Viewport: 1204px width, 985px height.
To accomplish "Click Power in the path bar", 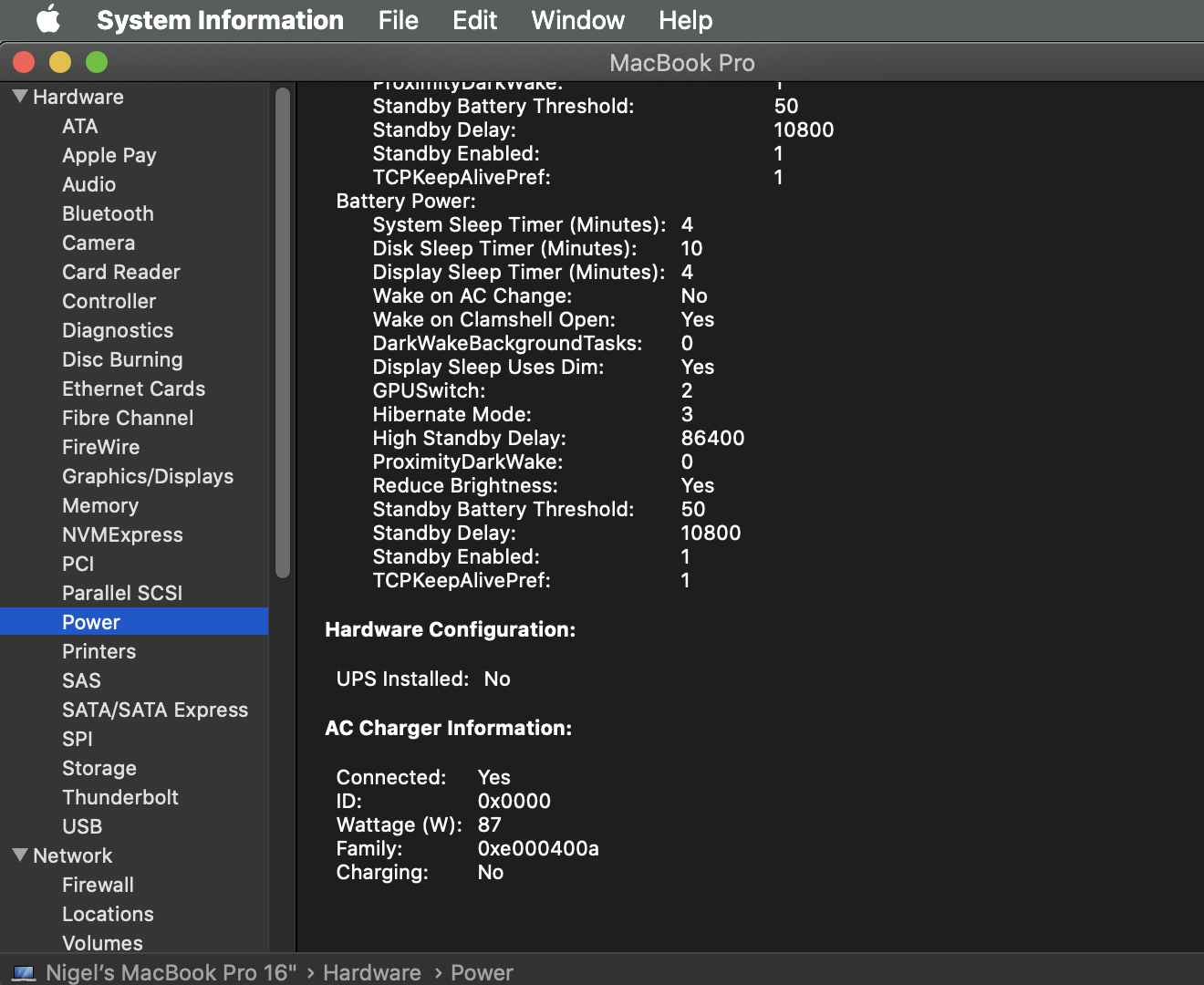I will (482, 972).
